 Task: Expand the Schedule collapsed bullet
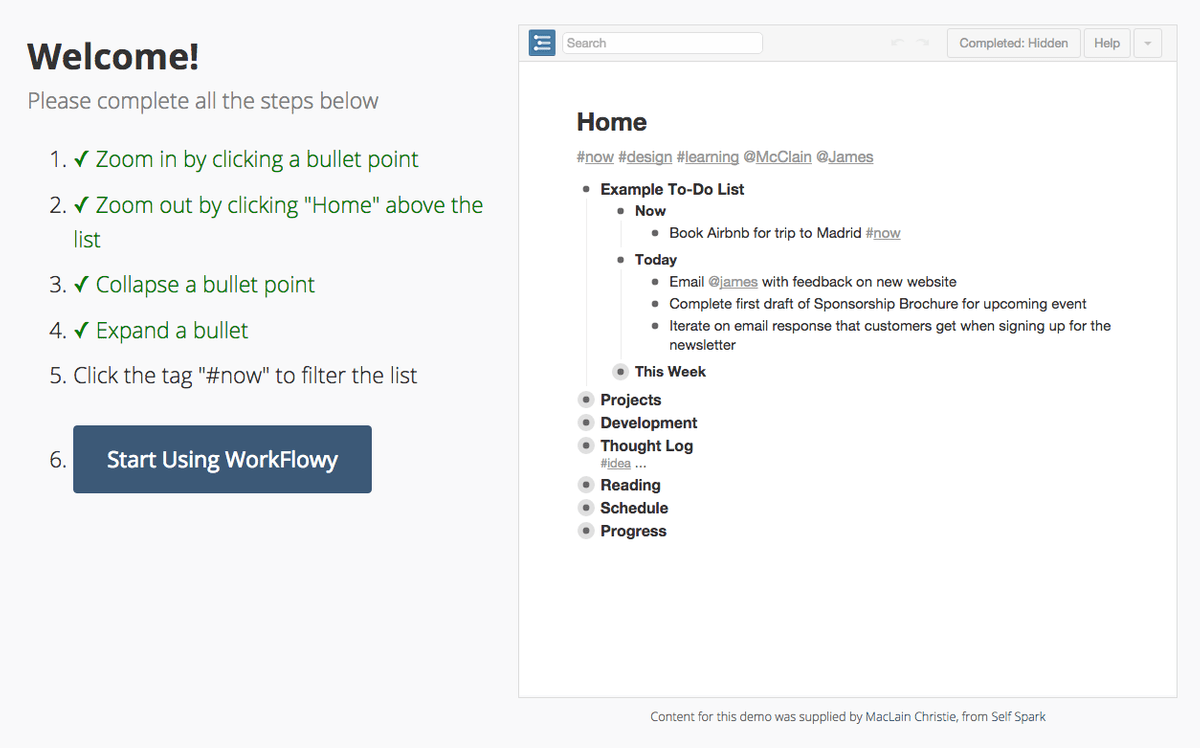[x=587, y=508]
